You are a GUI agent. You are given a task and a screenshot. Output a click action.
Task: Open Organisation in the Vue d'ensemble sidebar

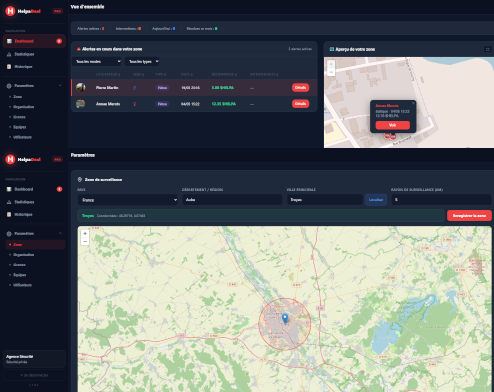[23, 107]
